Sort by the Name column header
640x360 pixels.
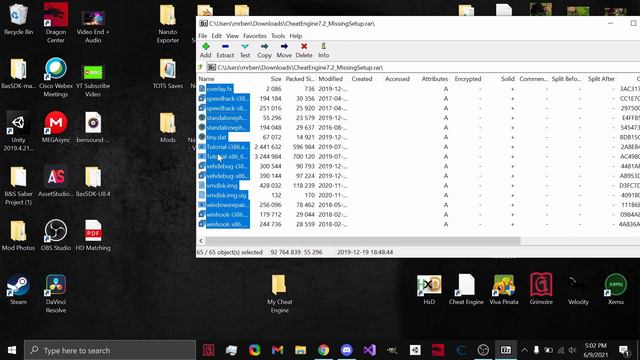[207, 79]
